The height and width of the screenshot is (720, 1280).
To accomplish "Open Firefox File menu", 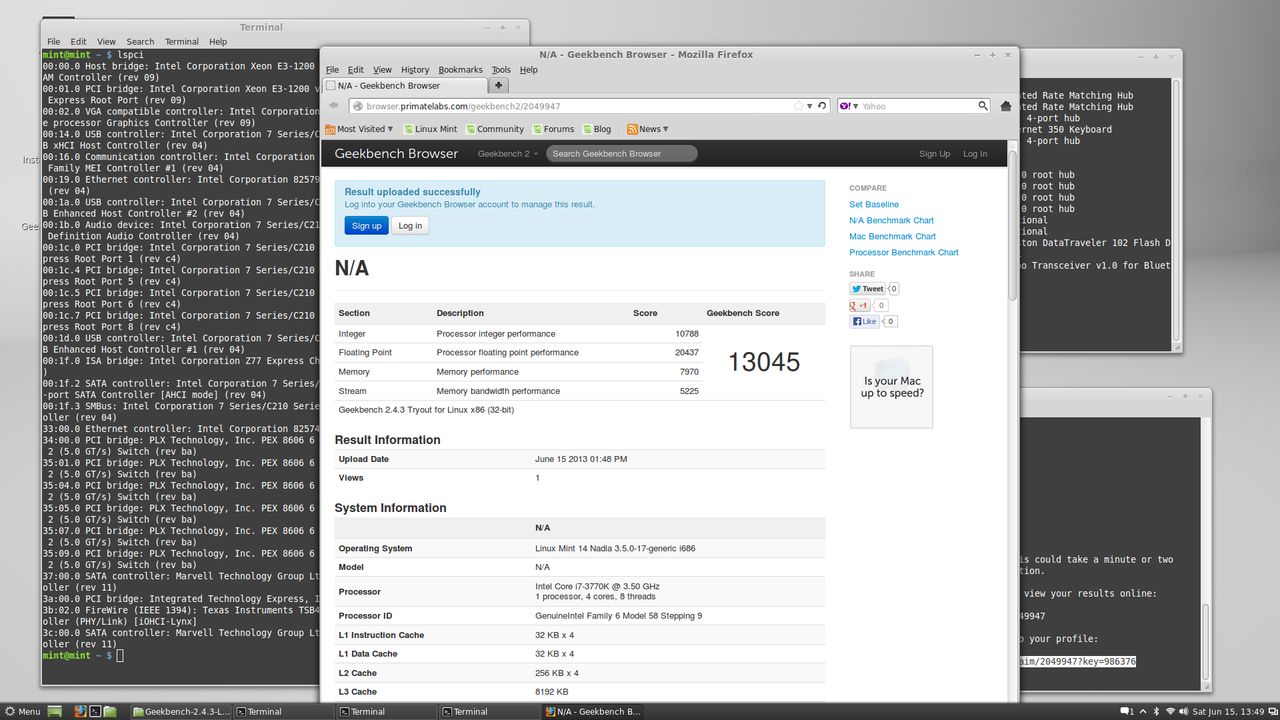I will click(x=332, y=70).
